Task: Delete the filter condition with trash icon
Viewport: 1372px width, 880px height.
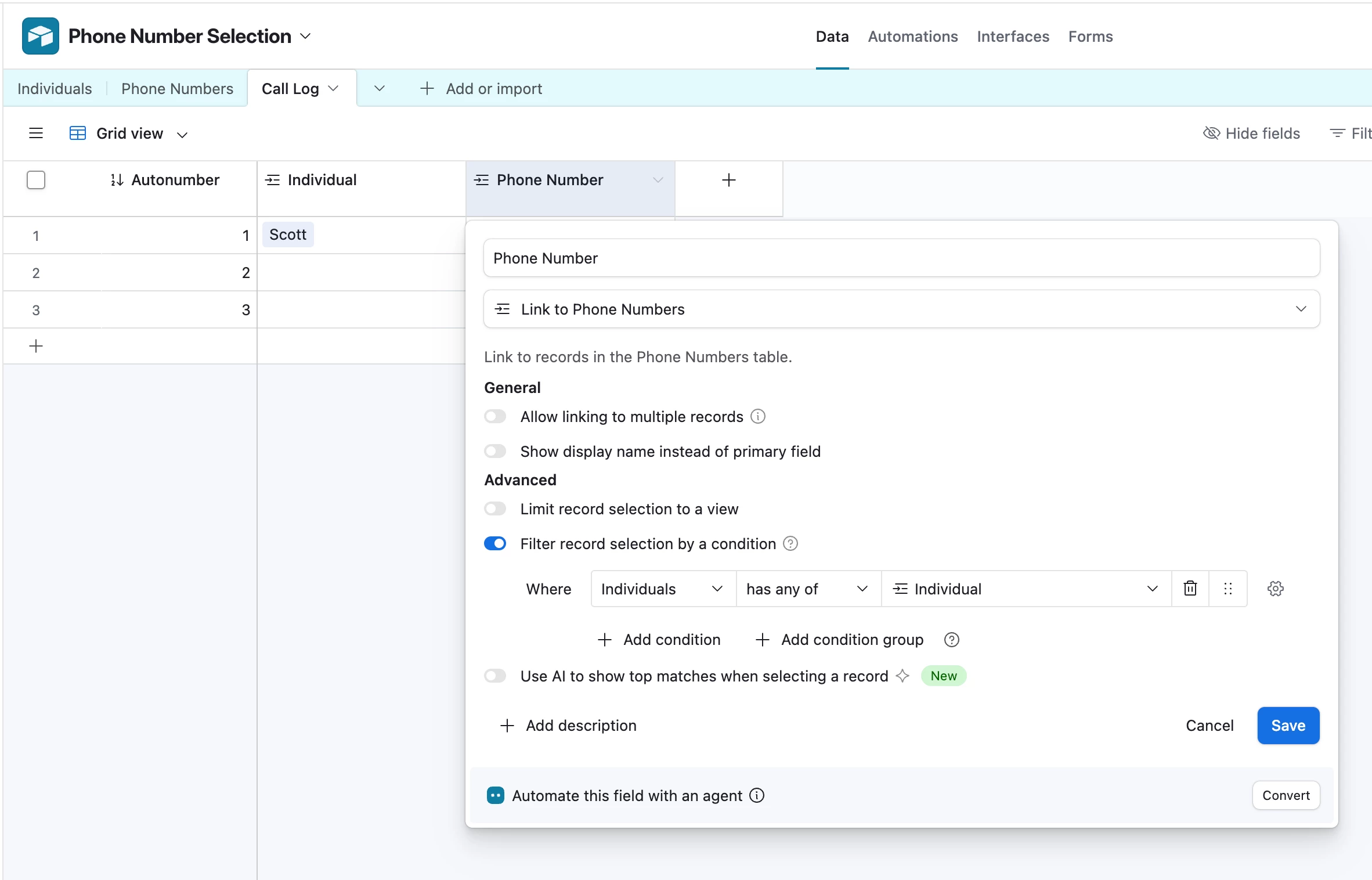Action: (x=1190, y=589)
